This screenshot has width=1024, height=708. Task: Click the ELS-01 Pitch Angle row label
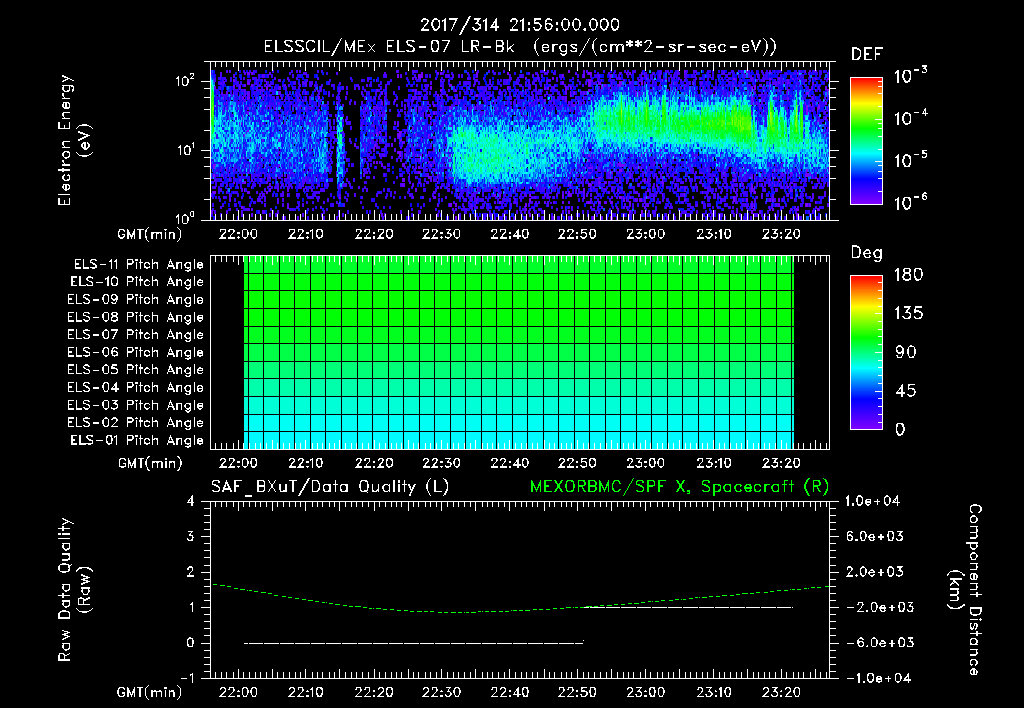(x=137, y=441)
